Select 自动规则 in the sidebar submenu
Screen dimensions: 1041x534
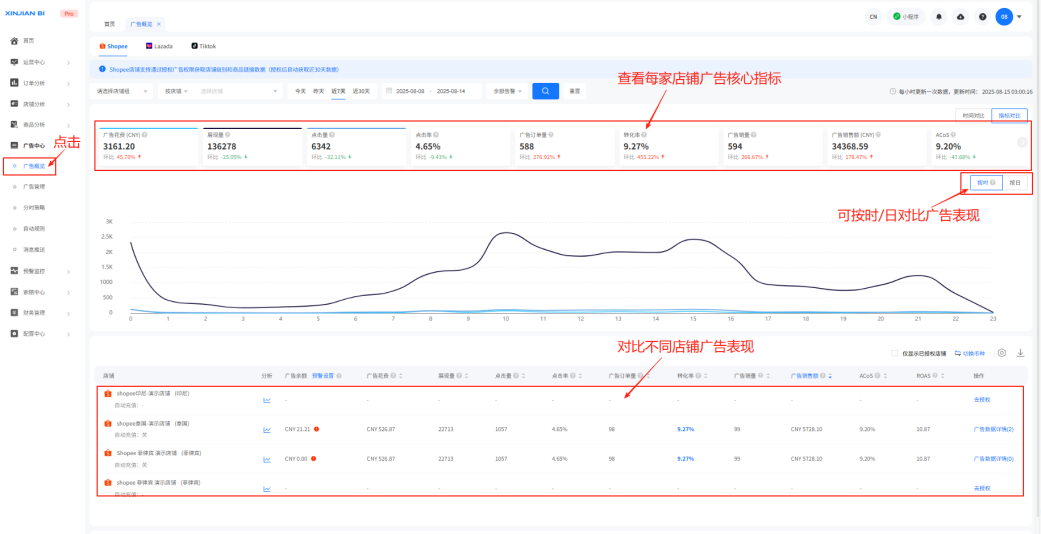[33, 228]
